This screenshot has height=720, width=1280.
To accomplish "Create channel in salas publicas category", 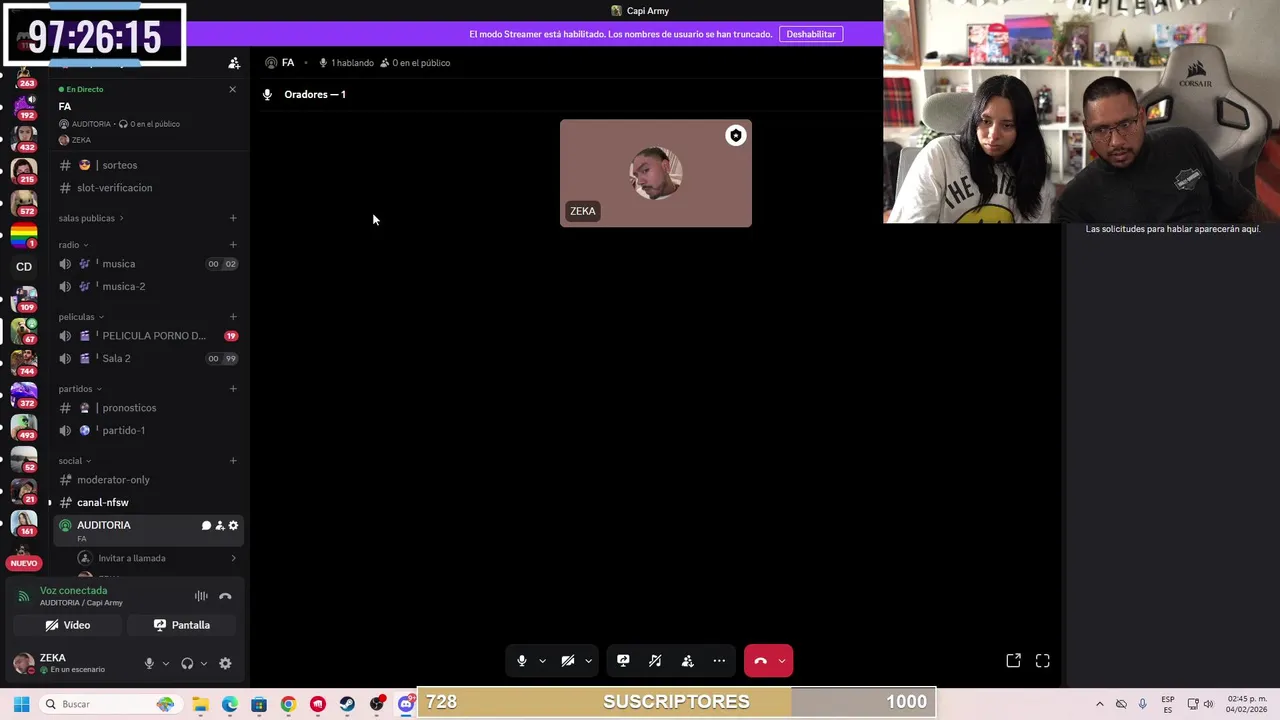I will [233, 218].
